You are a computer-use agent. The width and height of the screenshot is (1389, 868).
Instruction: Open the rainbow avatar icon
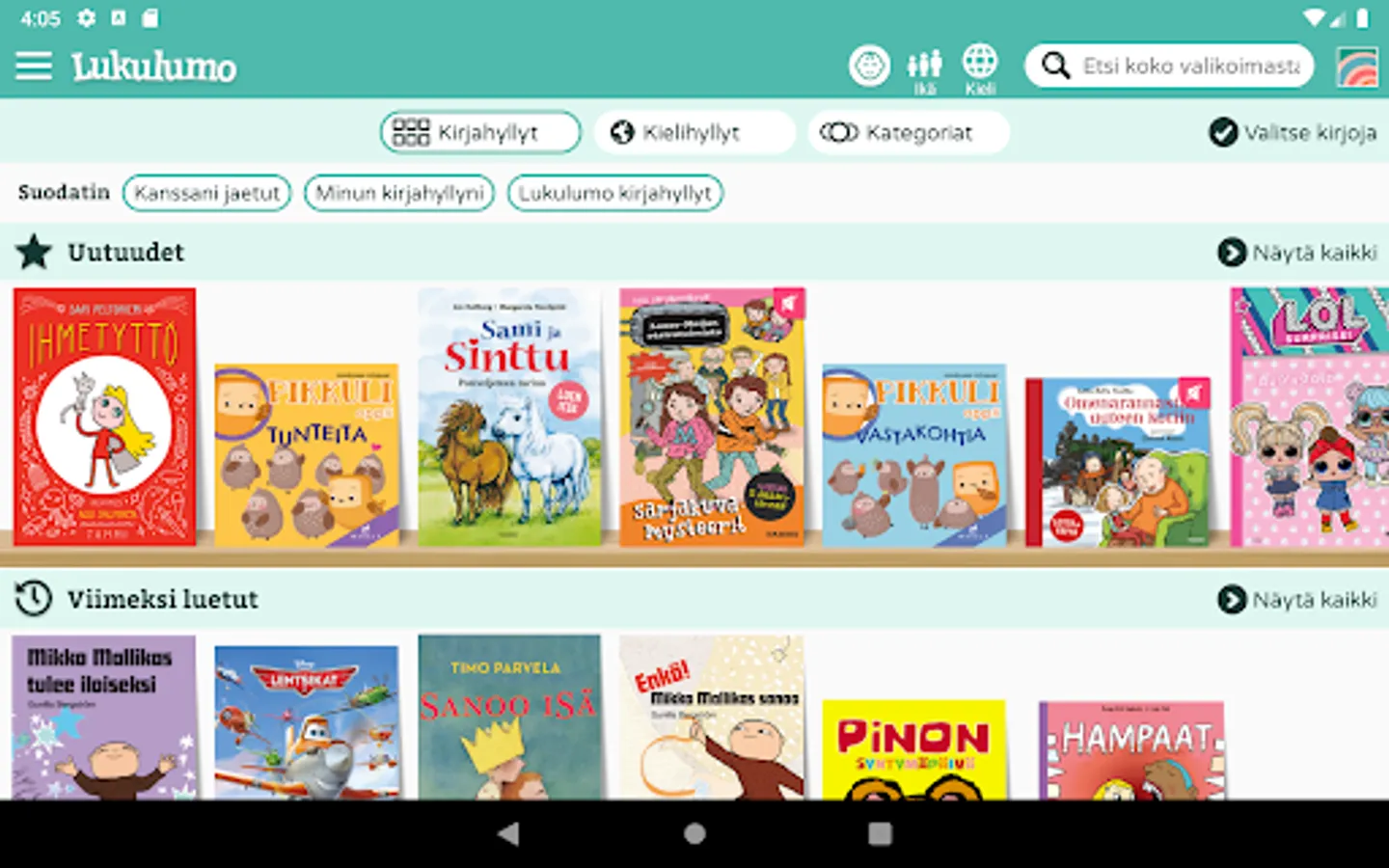[1357, 67]
